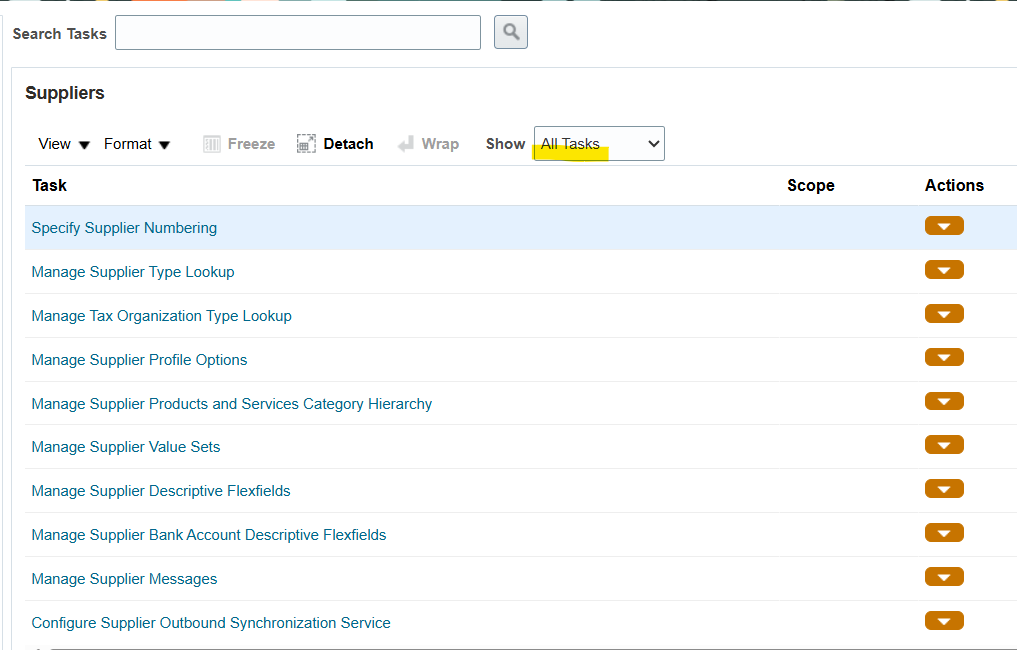Expand the Show All Tasks dropdown
This screenshot has height=650, width=1017.
[x=599, y=144]
